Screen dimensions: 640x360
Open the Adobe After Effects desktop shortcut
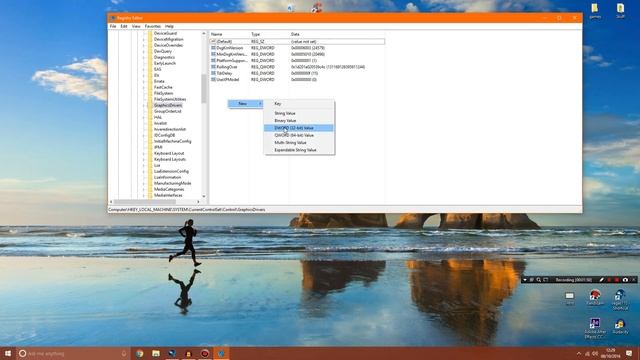595,329
